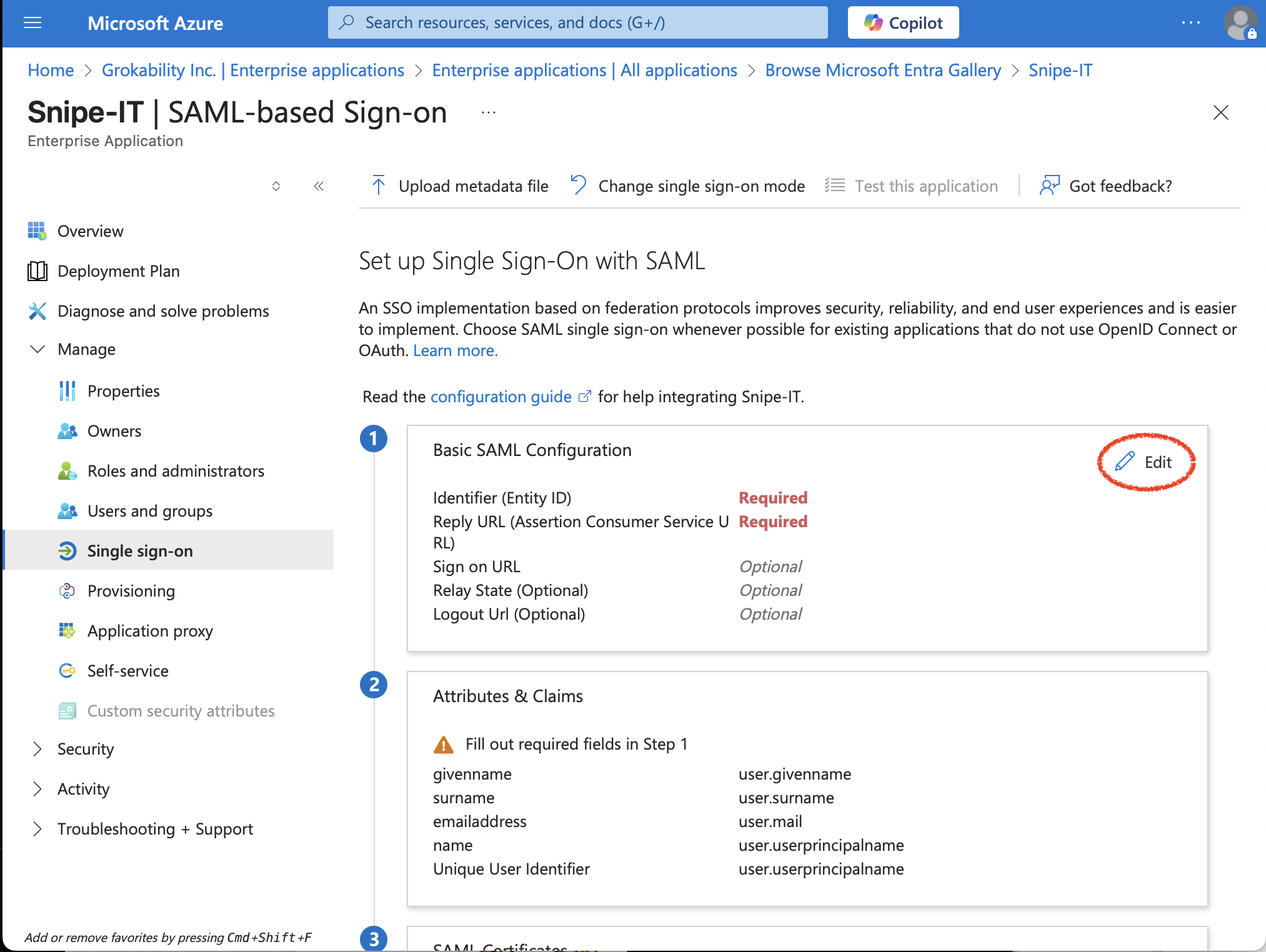The width and height of the screenshot is (1266, 952).
Task: Click the Deployment Plan book icon
Action: click(37, 270)
